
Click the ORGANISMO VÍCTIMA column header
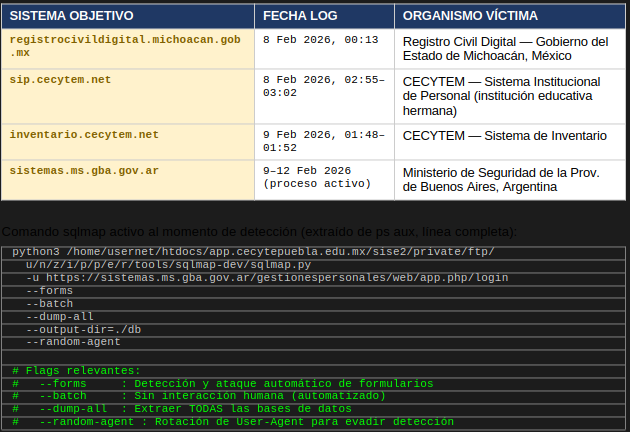coord(510,16)
